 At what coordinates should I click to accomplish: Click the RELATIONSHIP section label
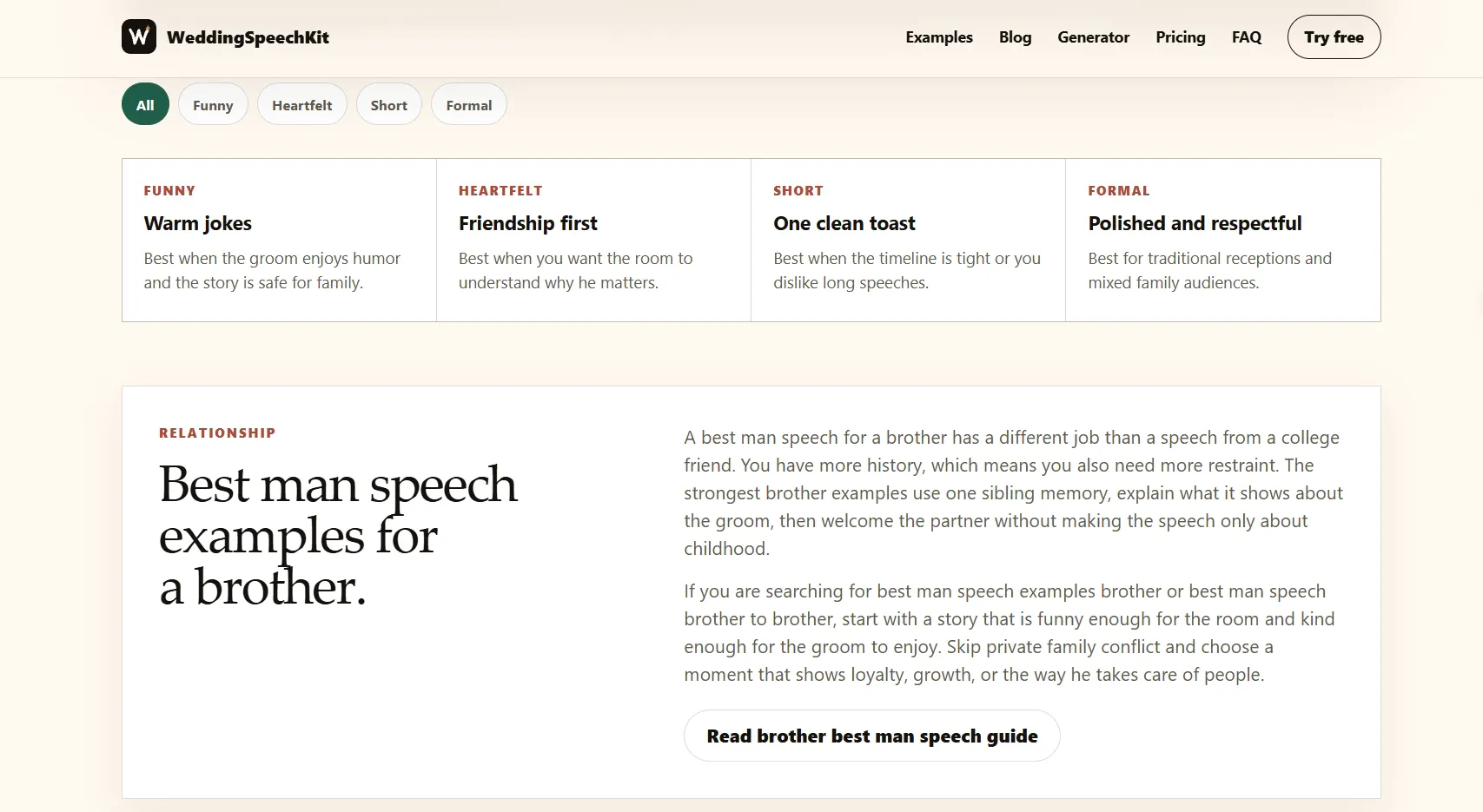tap(217, 432)
